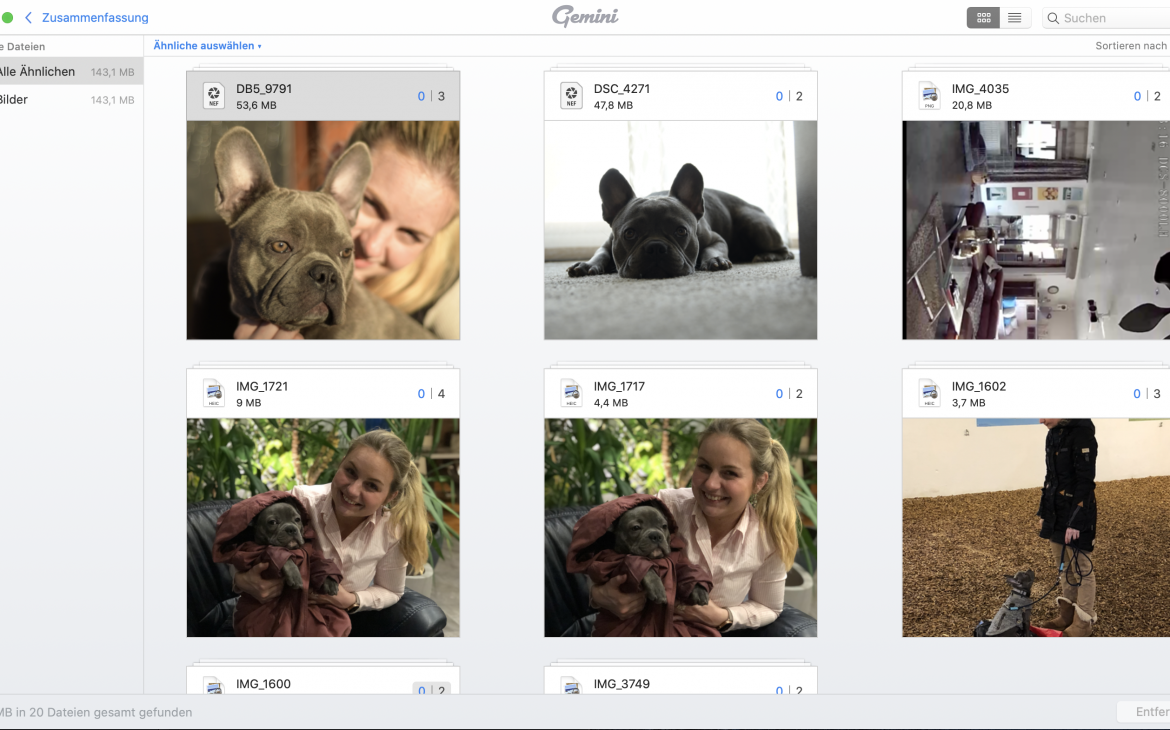Open the Ähnliche auswählen dropdown
The image size is (1170, 730).
coord(207,46)
